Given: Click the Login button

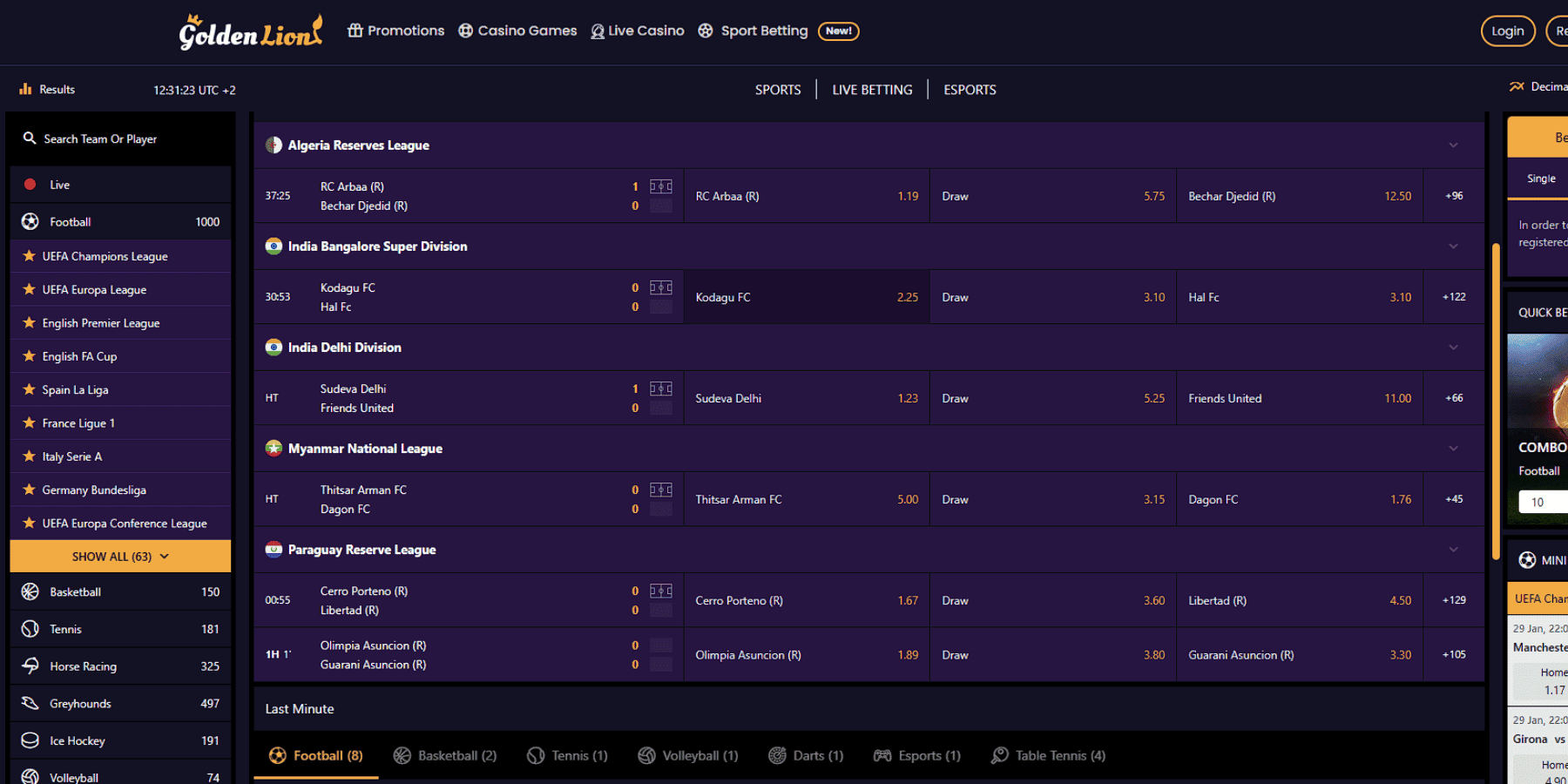Looking at the screenshot, I should coord(1508,31).
